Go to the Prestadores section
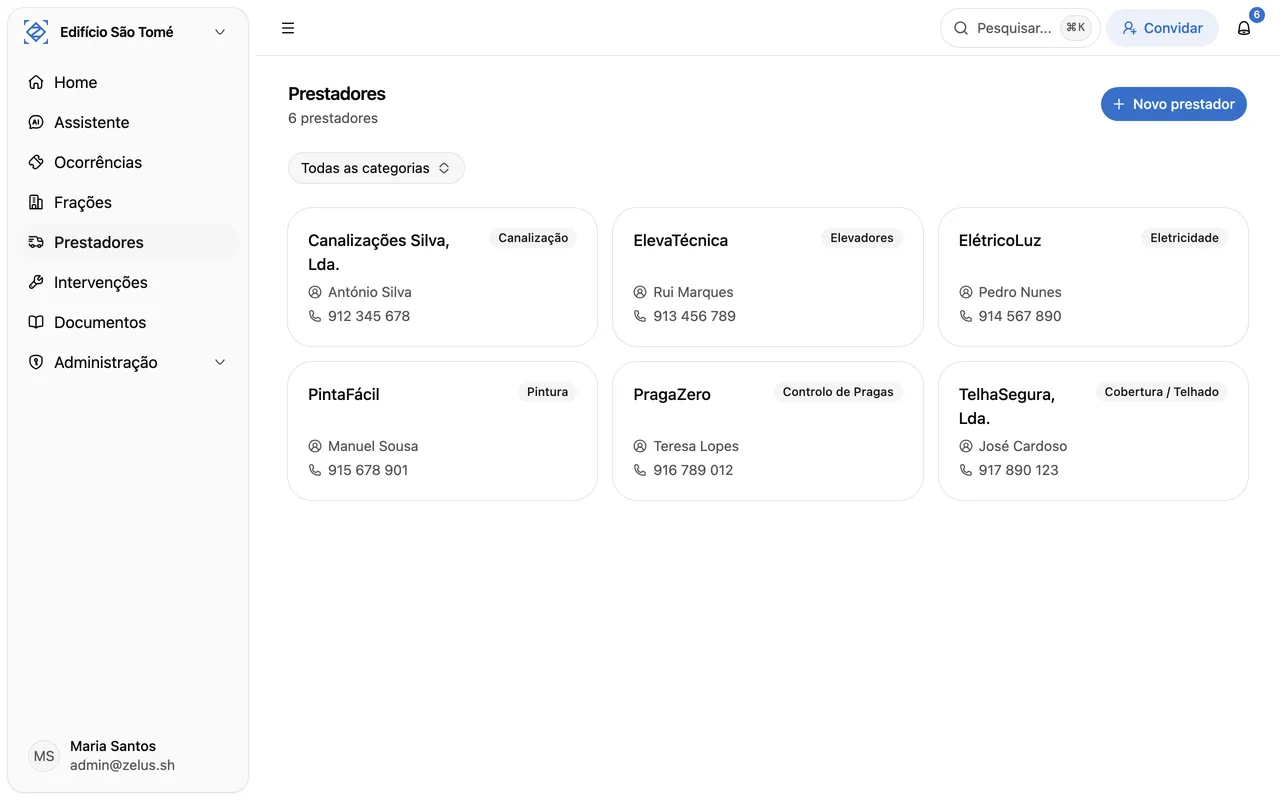1280x800 pixels. (x=99, y=242)
